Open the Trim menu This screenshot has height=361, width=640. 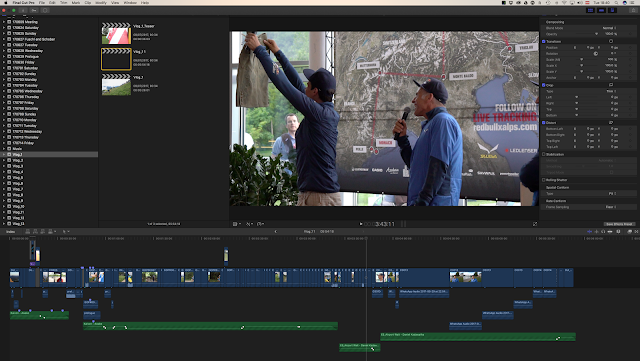[64, 2]
